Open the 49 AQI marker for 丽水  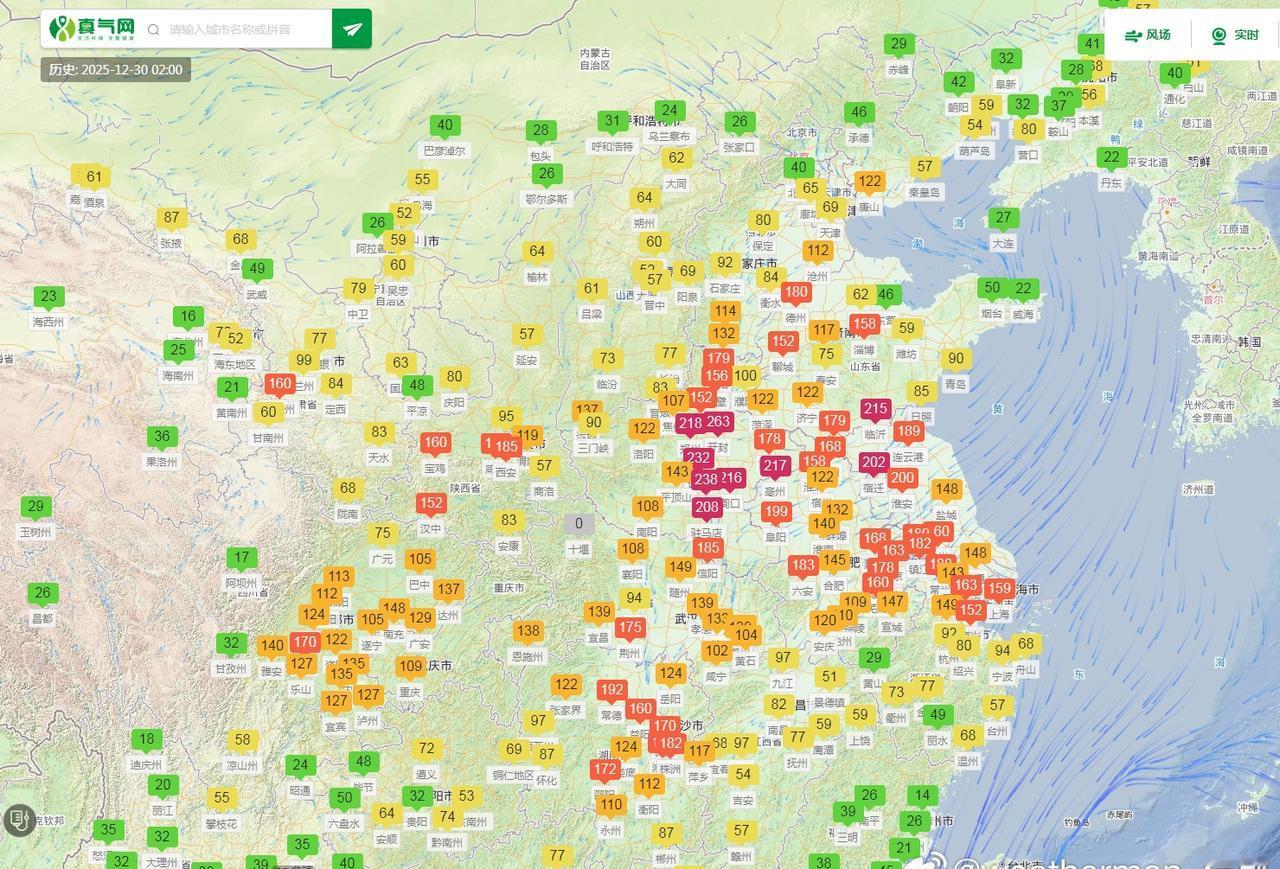point(937,715)
